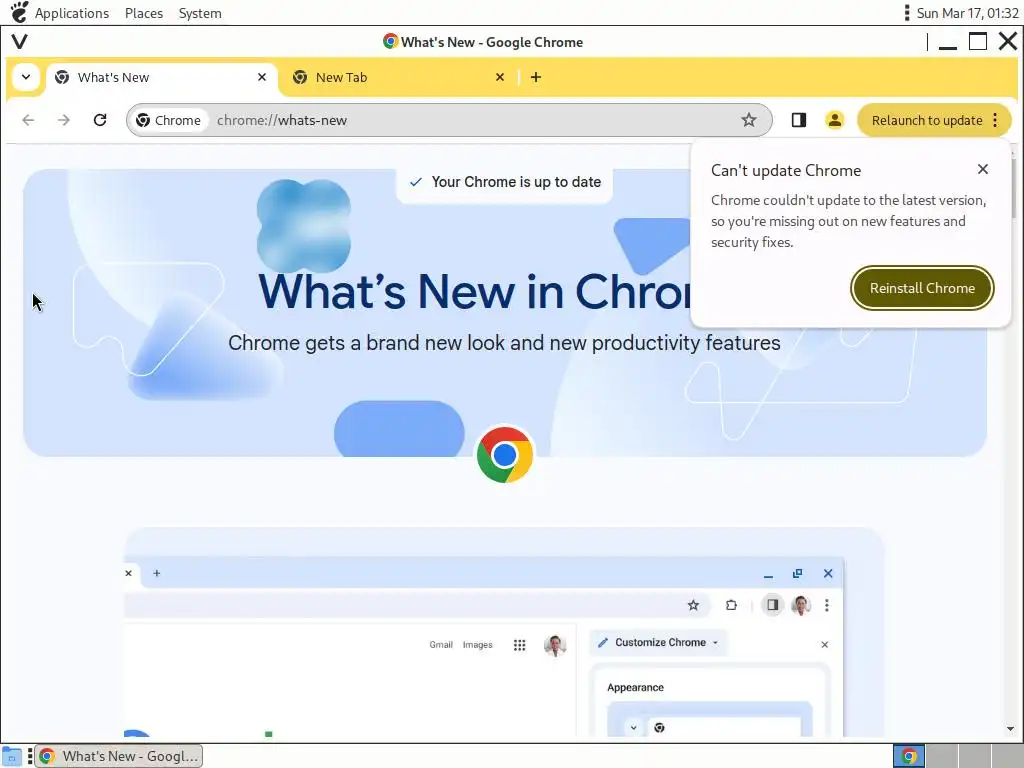Click the Reinstall Chrome button

922,288
